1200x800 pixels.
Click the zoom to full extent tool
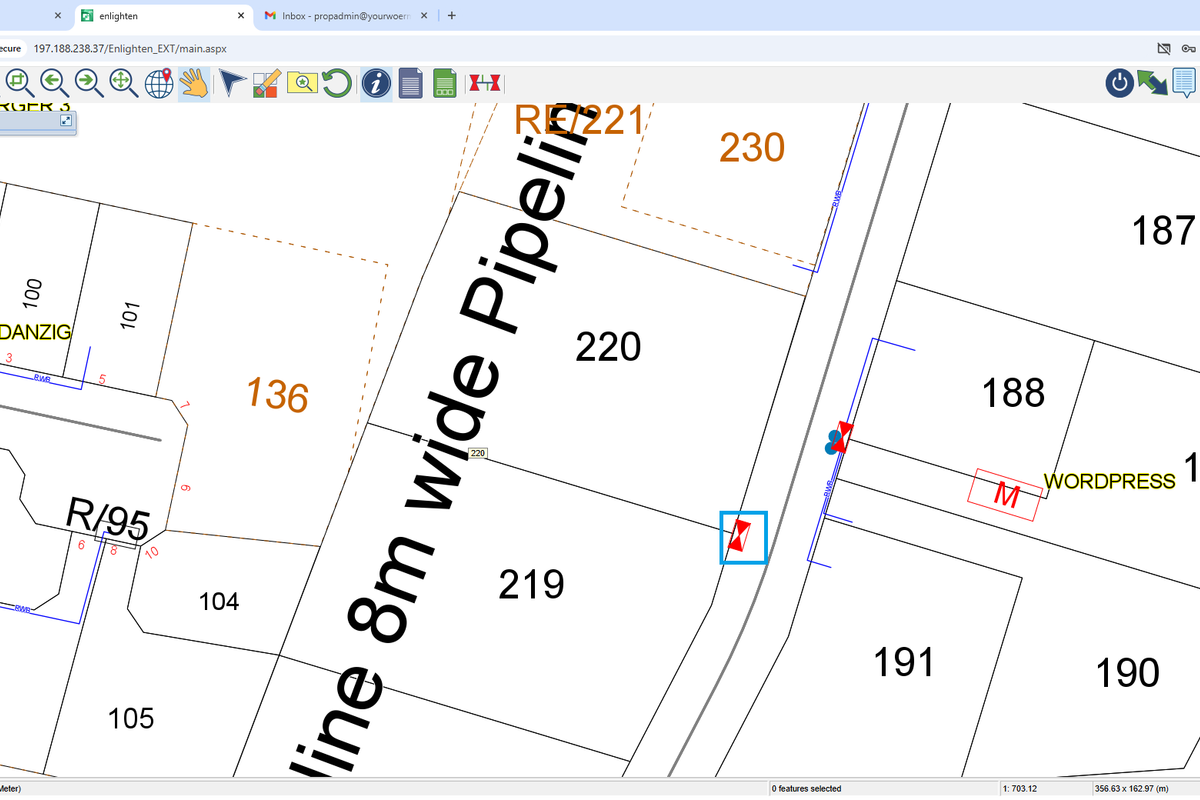pyautogui.click(x=122, y=84)
